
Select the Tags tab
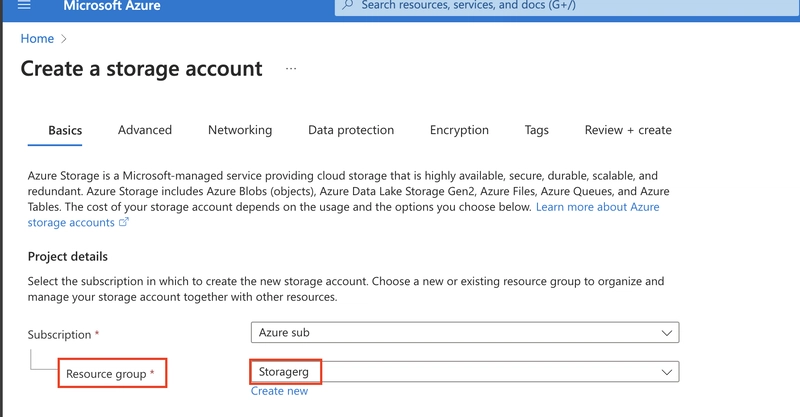(x=537, y=130)
